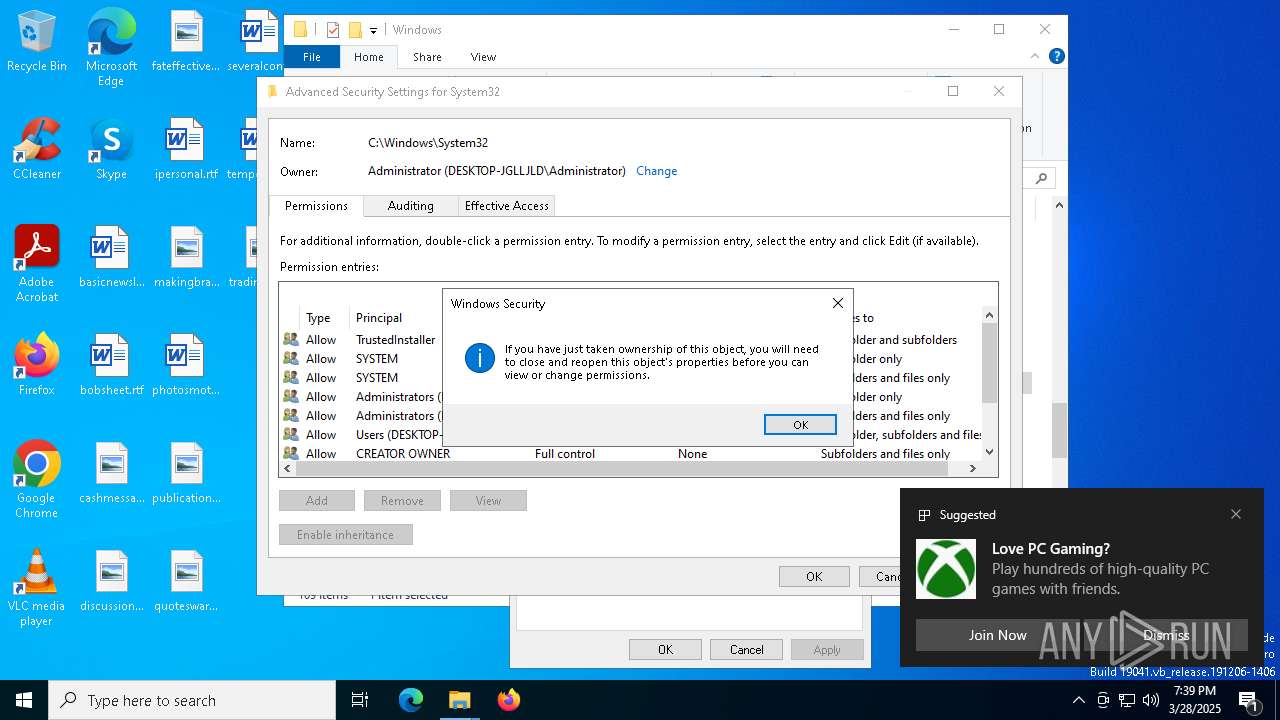Open Recycle Bin desktop icon
The image size is (1280, 720).
pos(37,42)
